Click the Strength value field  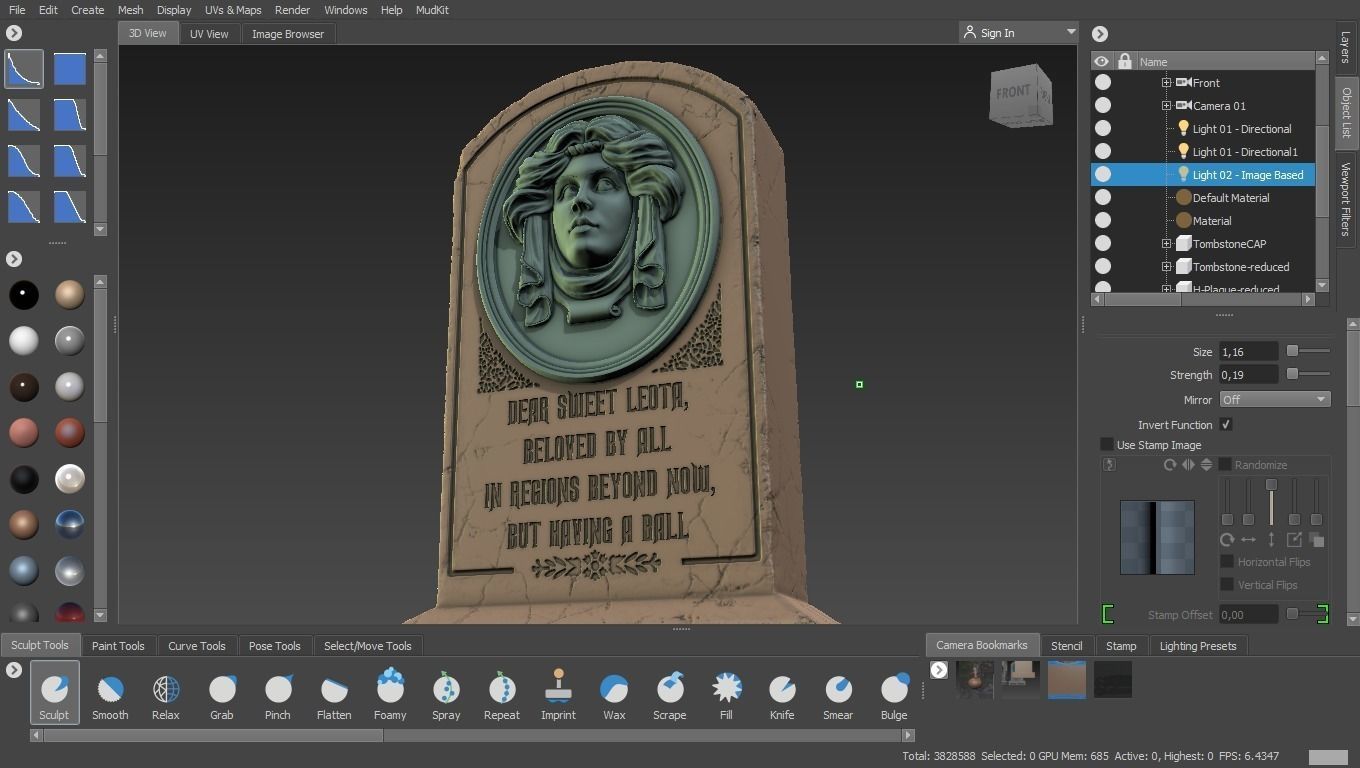click(x=1249, y=374)
